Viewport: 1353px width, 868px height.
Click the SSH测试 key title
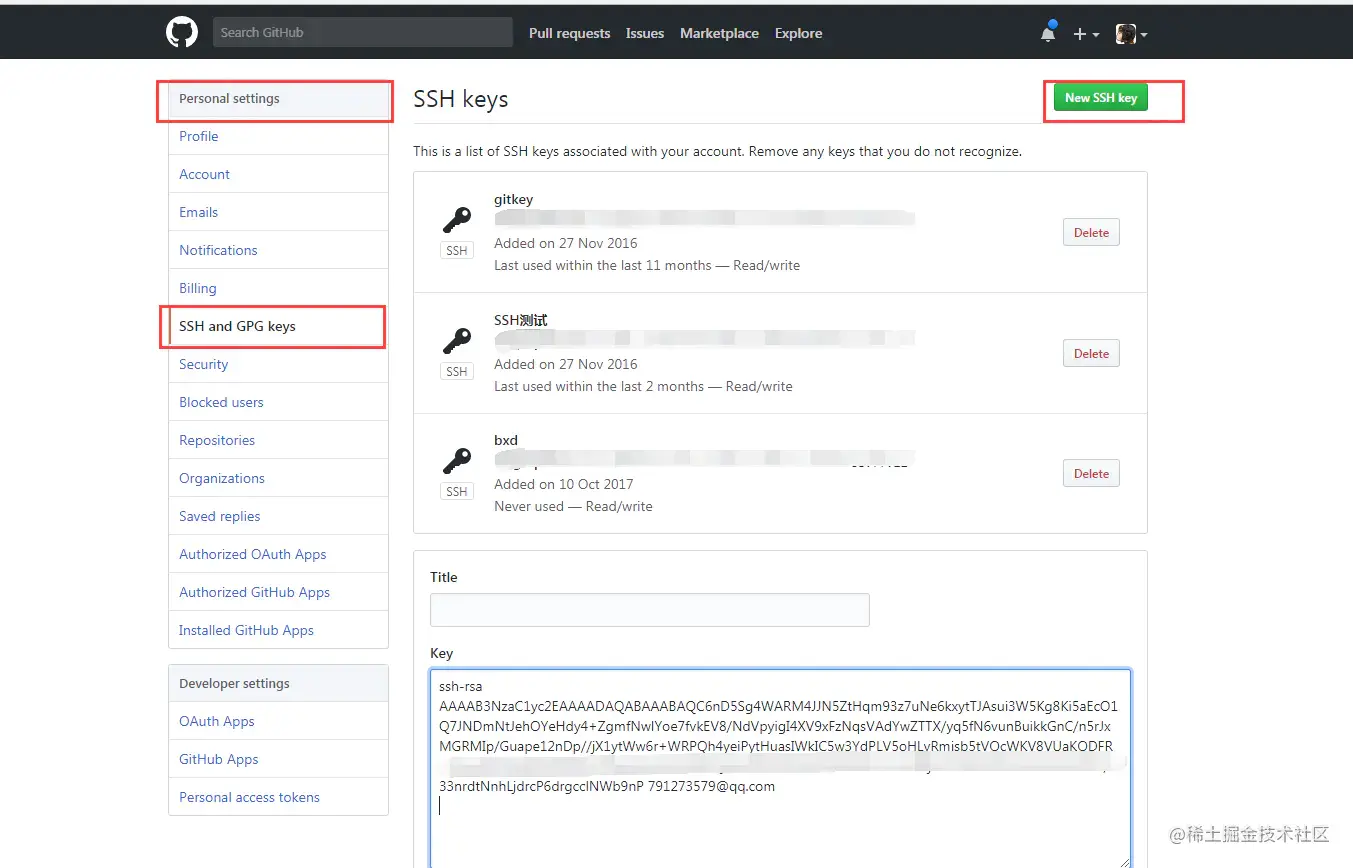pyautogui.click(x=520, y=320)
